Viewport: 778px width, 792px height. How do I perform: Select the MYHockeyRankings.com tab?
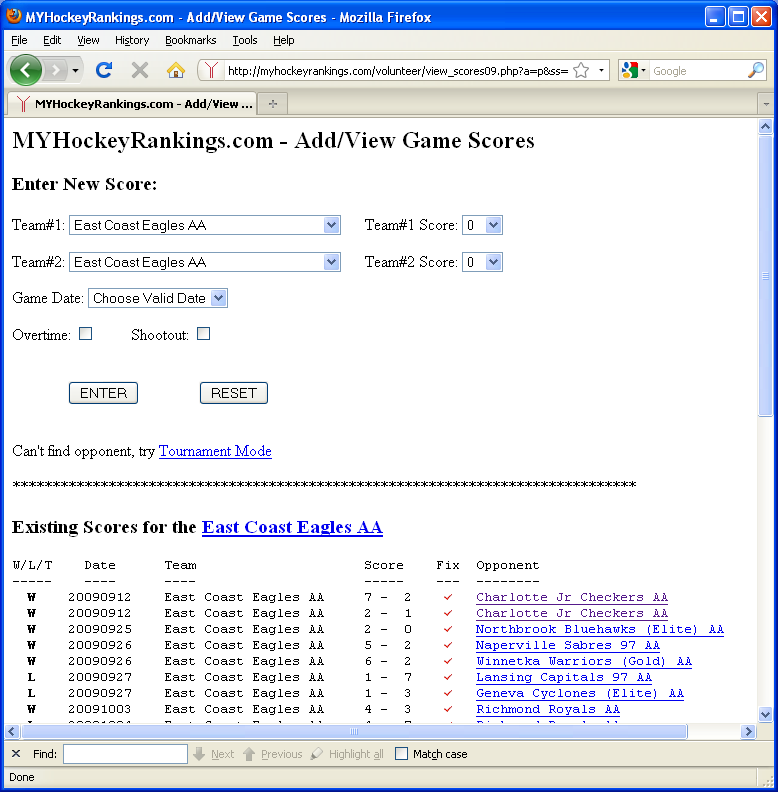click(x=132, y=104)
